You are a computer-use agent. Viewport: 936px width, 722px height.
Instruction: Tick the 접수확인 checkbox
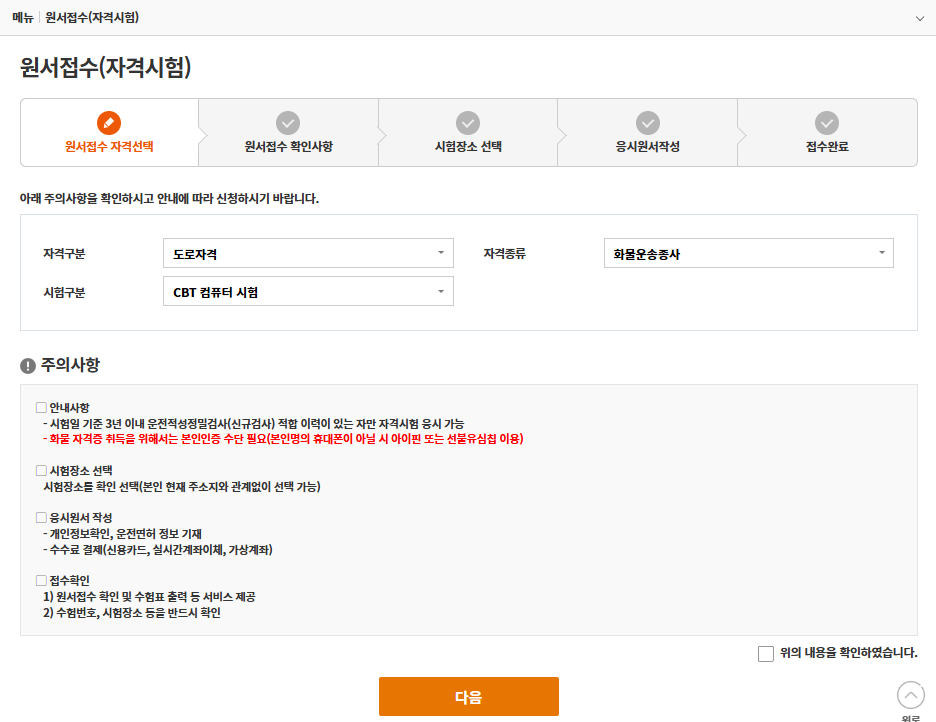tap(41, 580)
